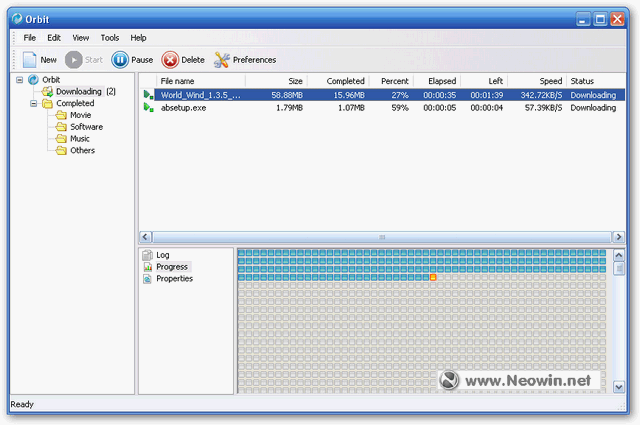Screen dimensions: 640x425
Task: Click progress pane scroll up arrow
Action: click(x=619, y=256)
